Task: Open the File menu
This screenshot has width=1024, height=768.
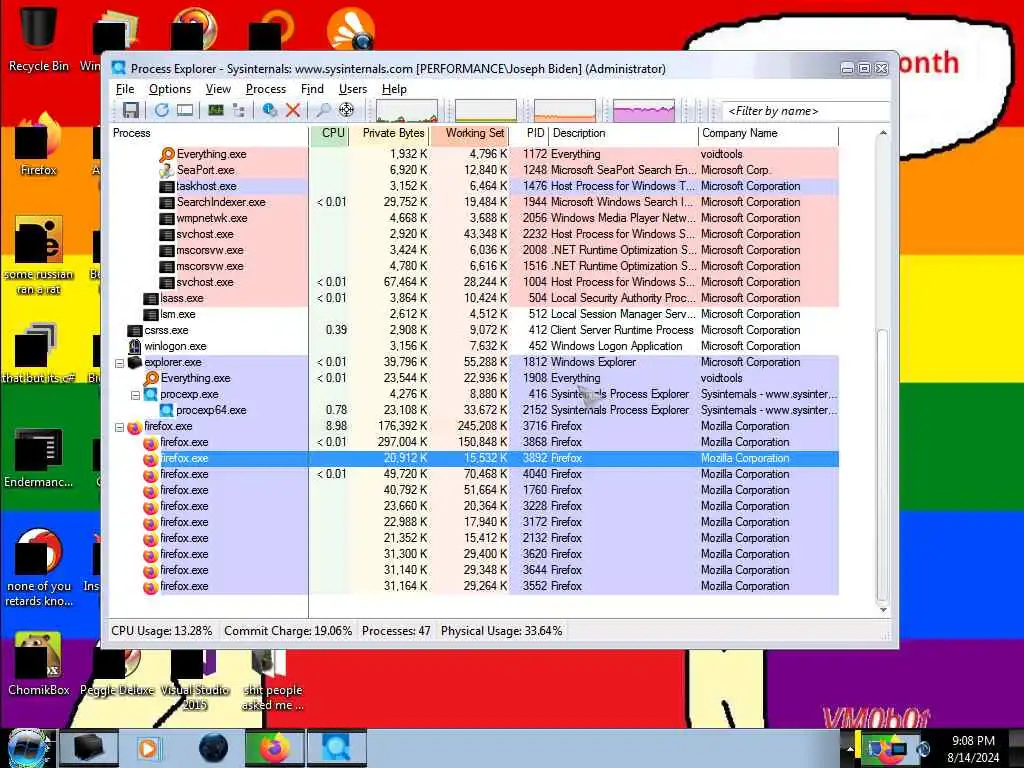Action: coord(125,89)
